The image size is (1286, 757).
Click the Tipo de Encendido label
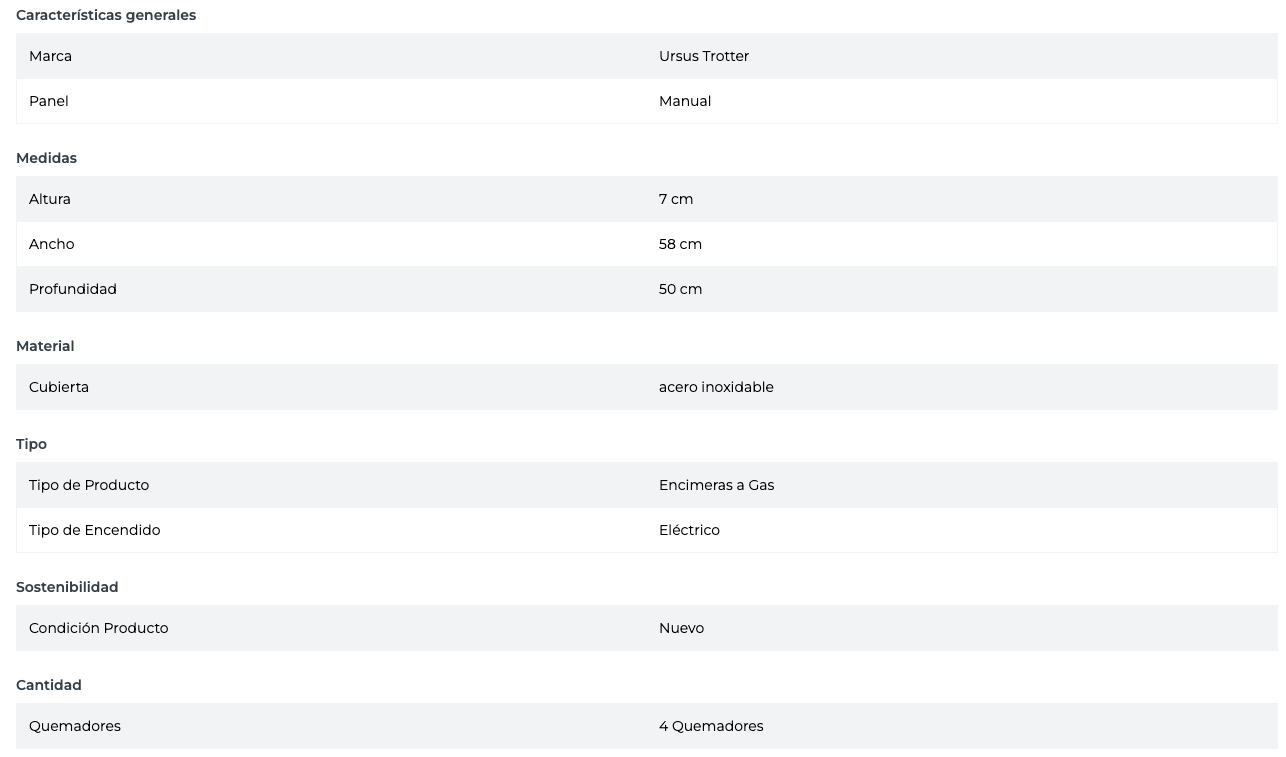[94, 530]
